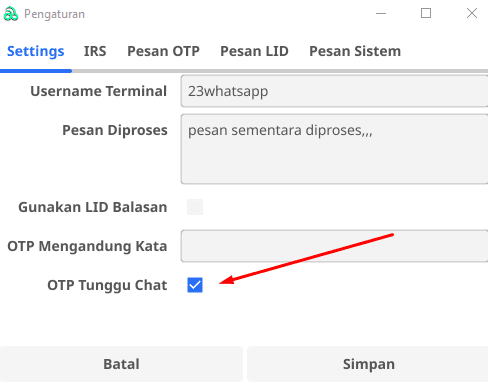Uncheck the OTP Tunggu Chat checkbox

click(x=195, y=285)
